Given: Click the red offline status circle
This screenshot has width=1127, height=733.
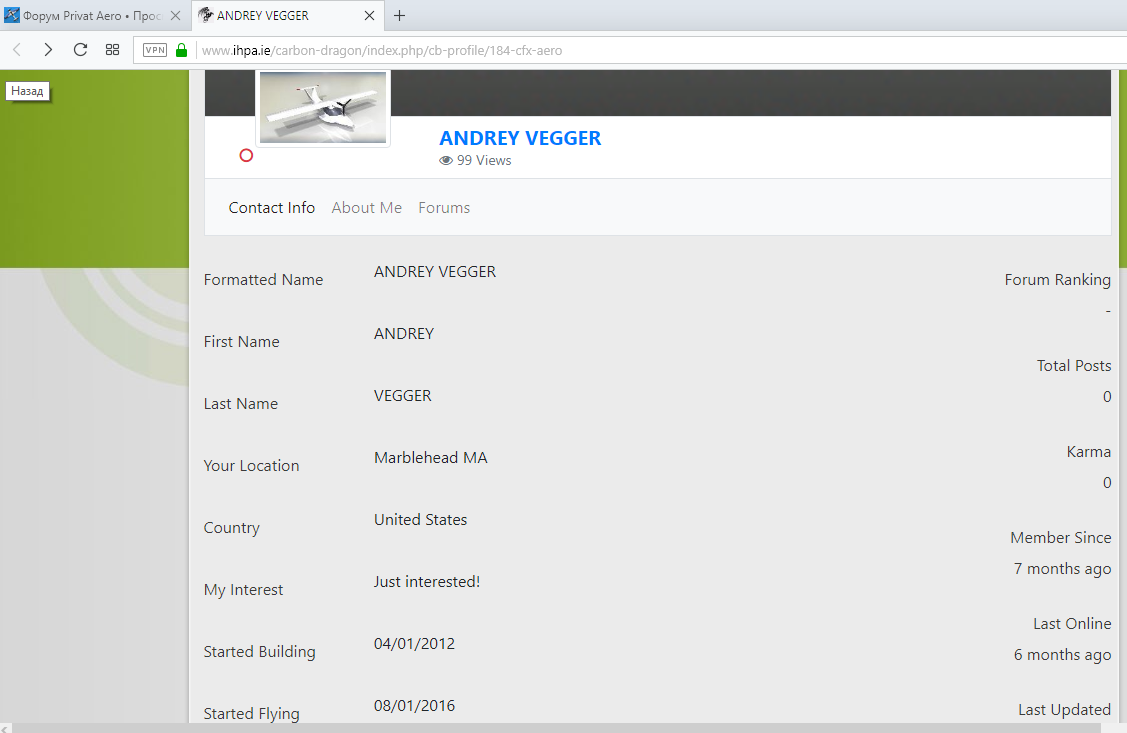Looking at the screenshot, I should 246,155.
